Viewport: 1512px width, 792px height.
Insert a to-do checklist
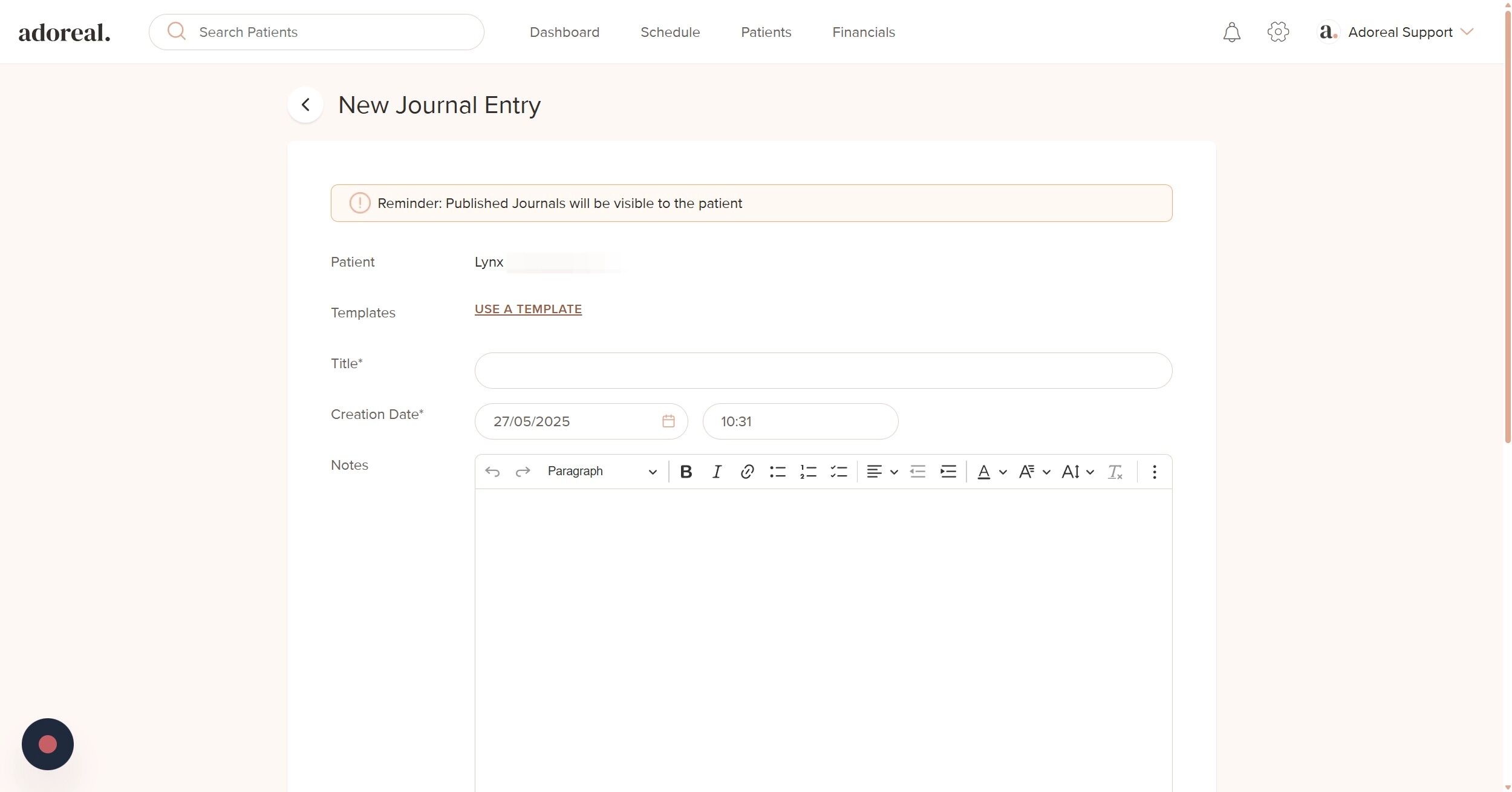(839, 472)
